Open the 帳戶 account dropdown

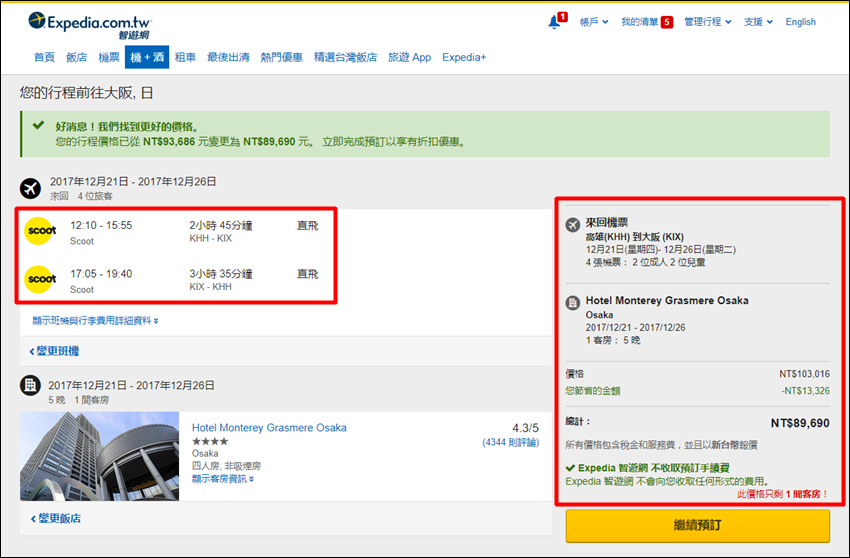pos(594,22)
